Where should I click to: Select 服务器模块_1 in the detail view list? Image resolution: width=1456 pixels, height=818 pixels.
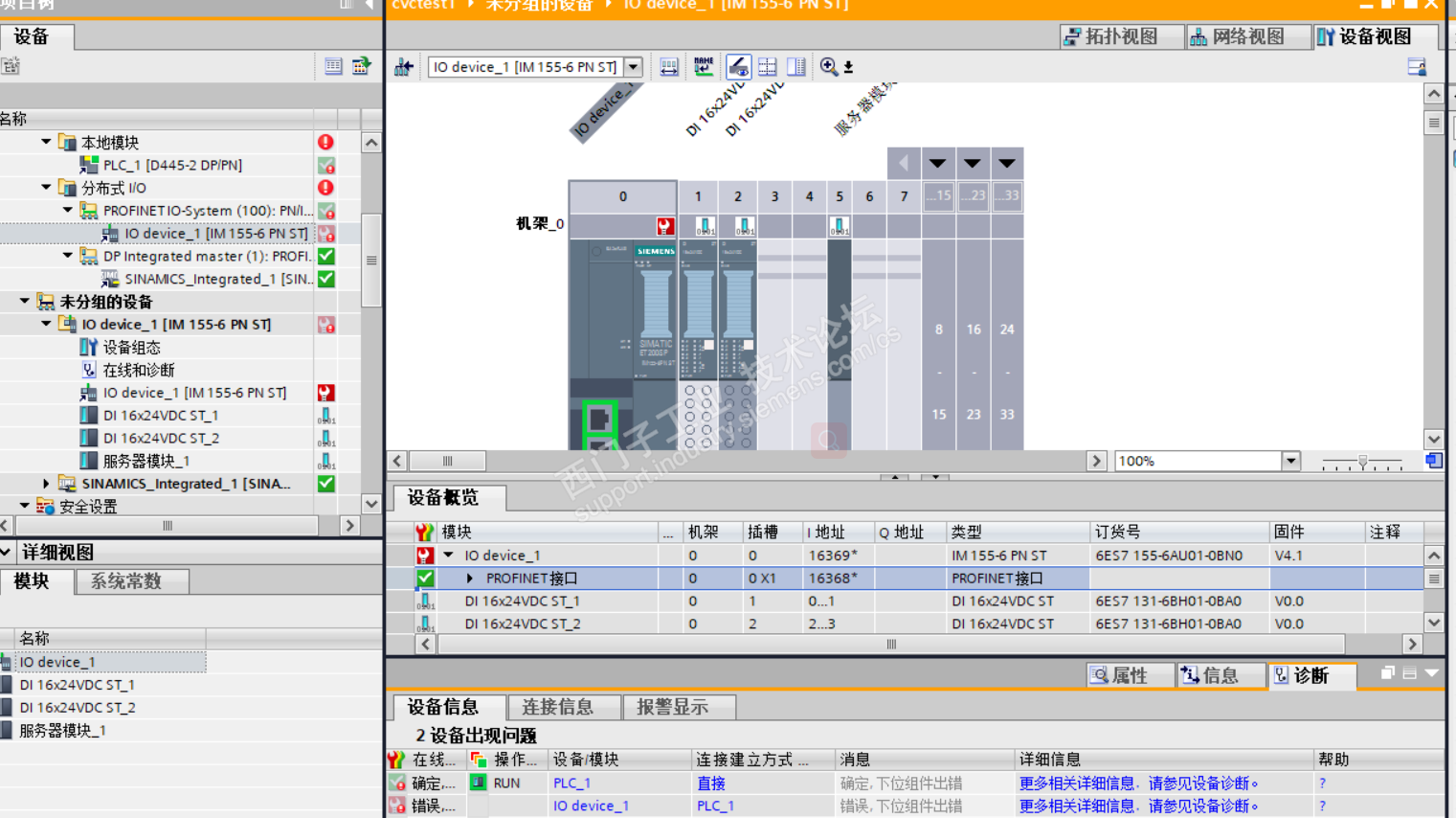point(63,731)
